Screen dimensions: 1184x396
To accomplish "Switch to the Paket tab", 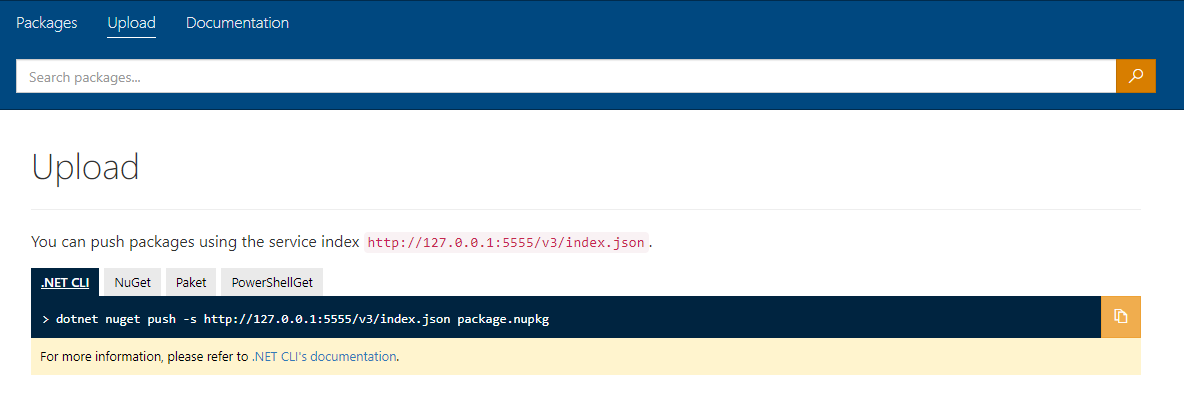I will click(191, 283).
